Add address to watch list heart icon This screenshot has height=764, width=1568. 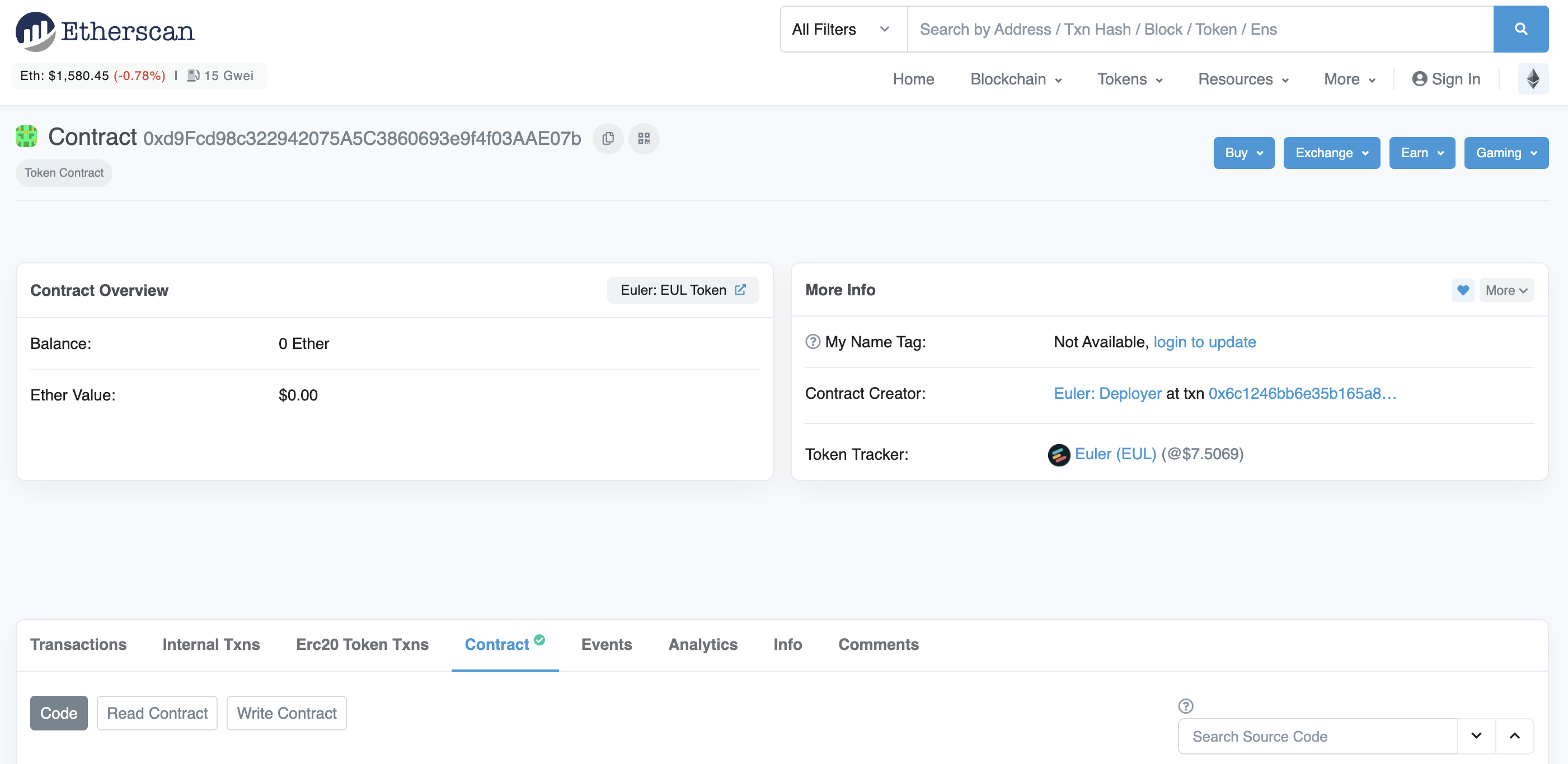(1462, 290)
